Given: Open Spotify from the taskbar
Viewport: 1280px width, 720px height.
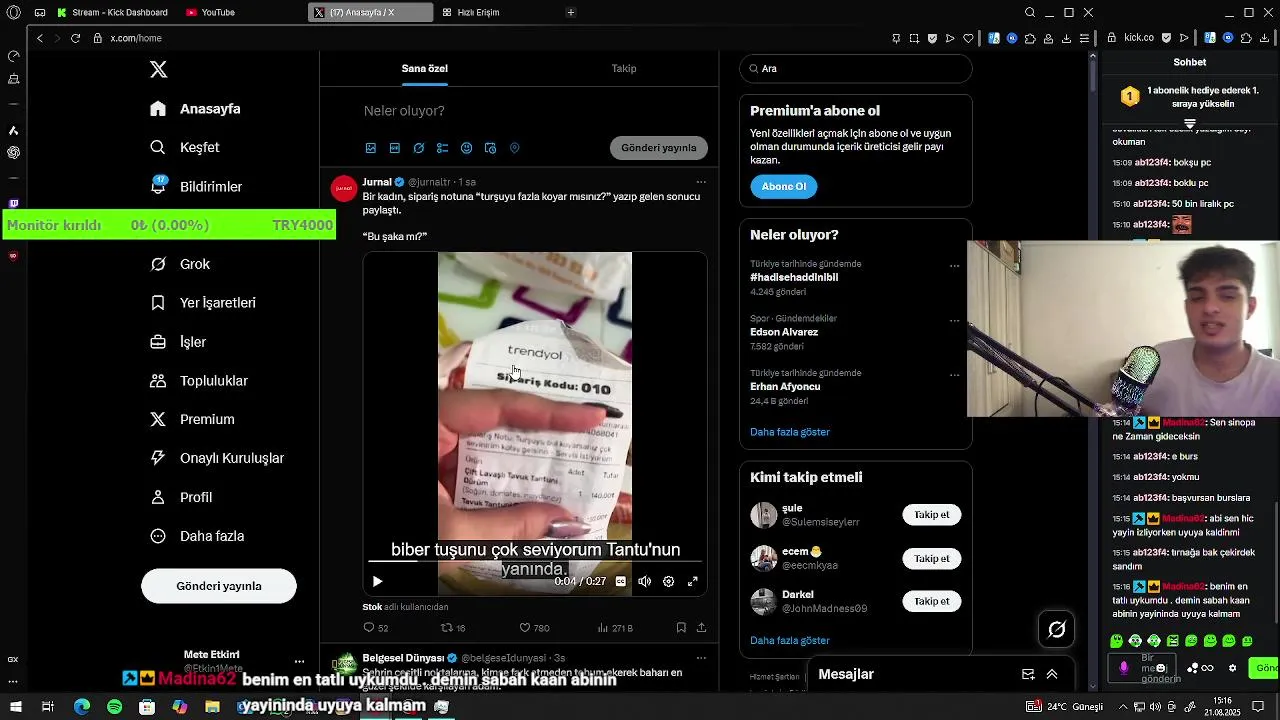Looking at the screenshot, I should point(114,707).
